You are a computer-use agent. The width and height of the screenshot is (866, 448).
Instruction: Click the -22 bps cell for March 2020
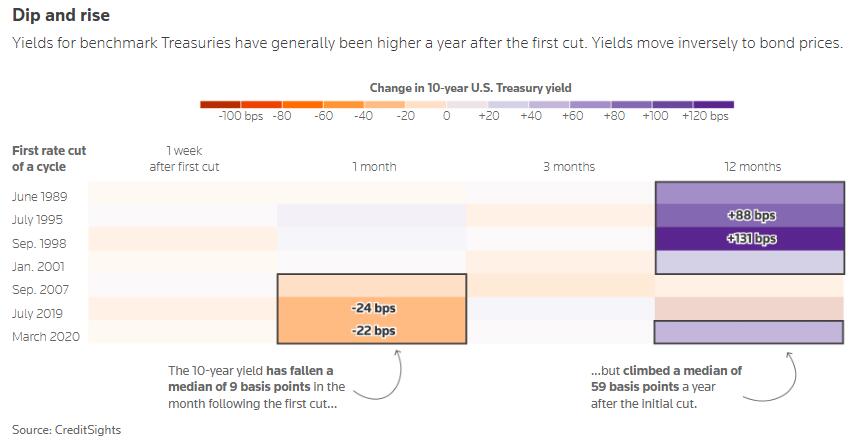pyautogui.click(x=373, y=331)
